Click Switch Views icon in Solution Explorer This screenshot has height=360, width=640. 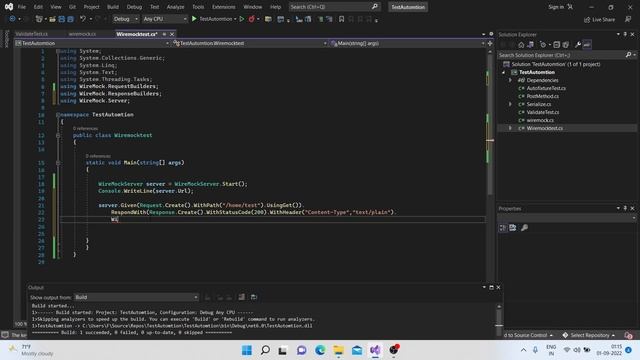click(x=530, y=44)
